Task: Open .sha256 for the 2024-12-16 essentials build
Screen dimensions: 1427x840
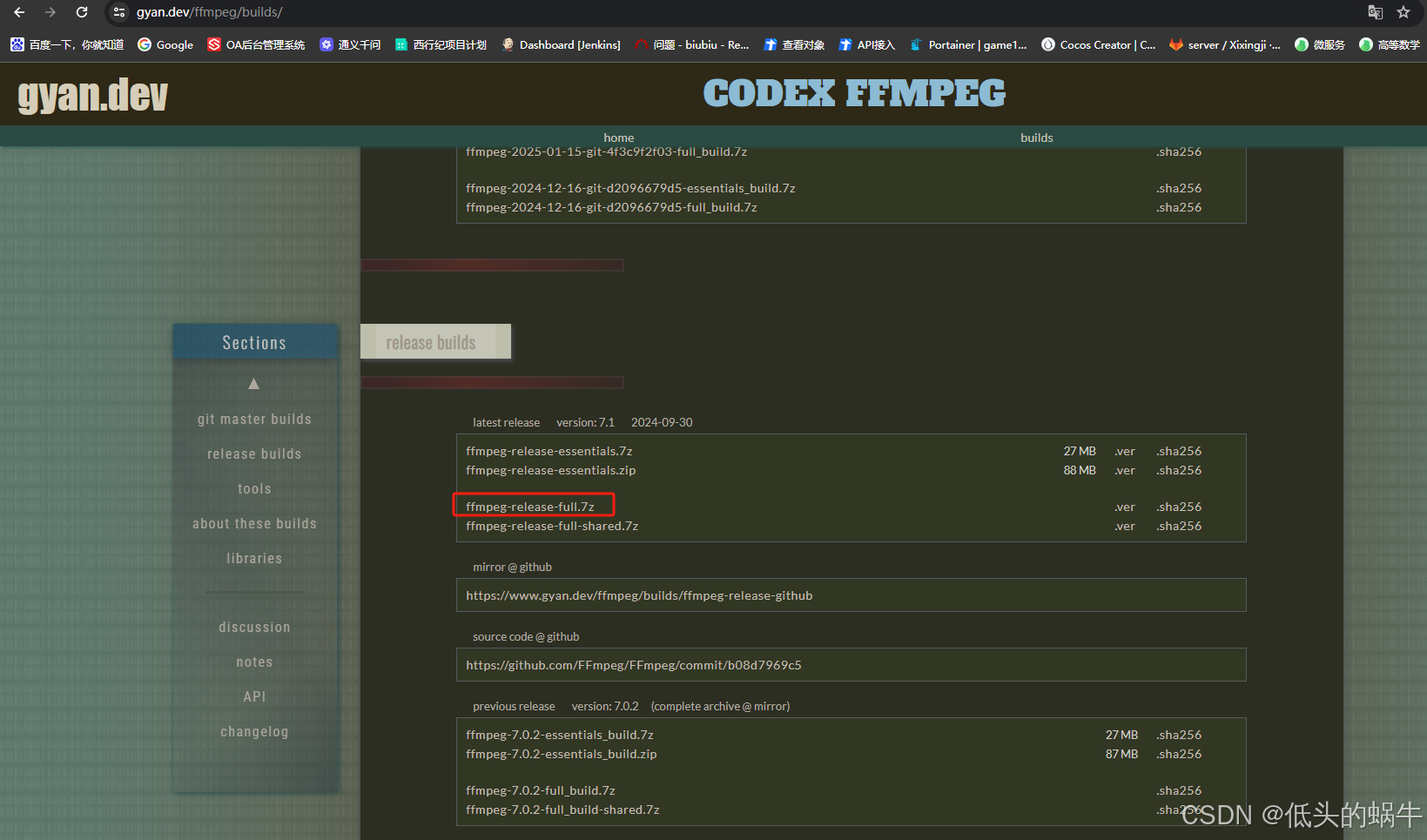Action: (1180, 188)
